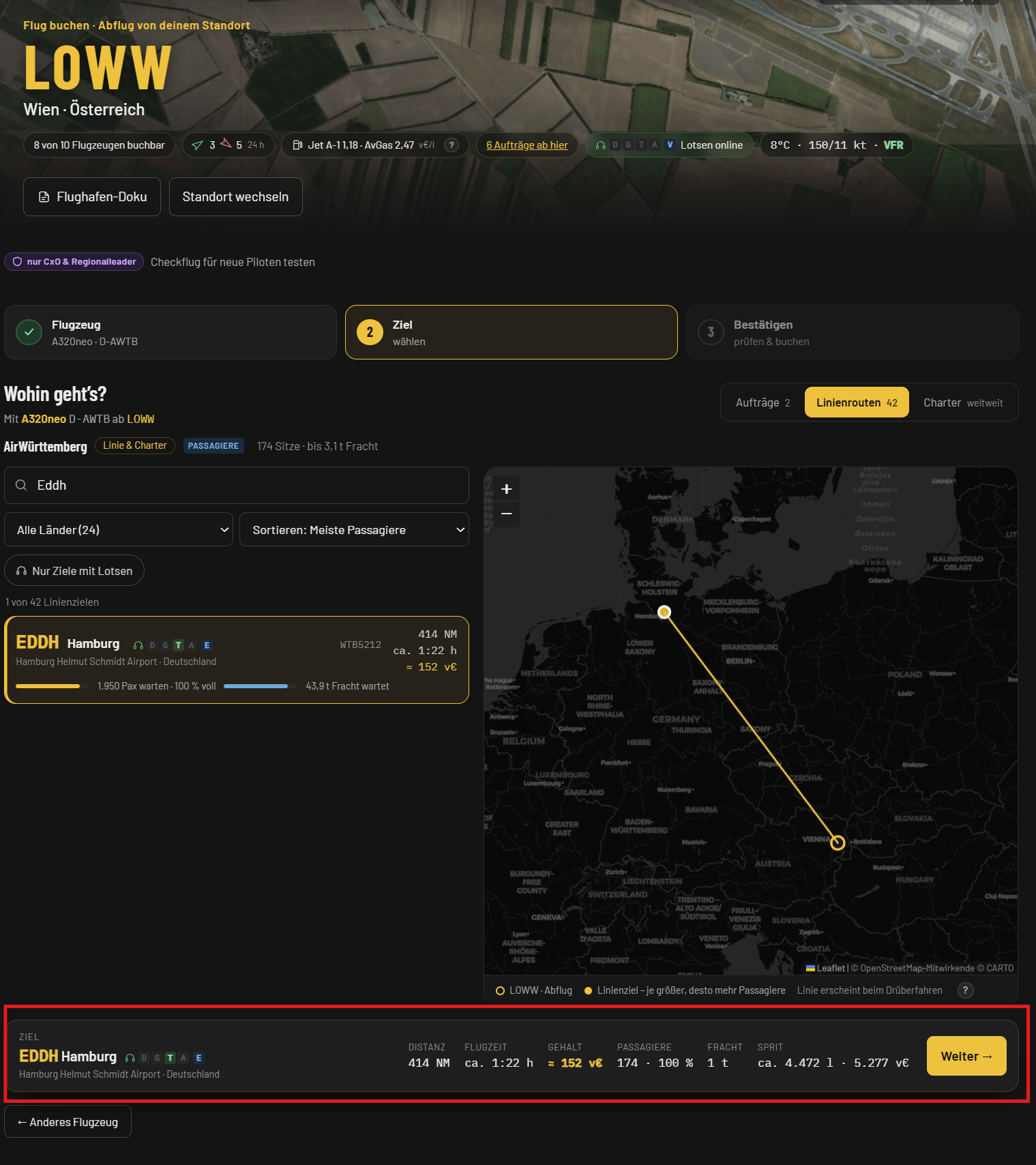Click the VFR weather chip
The width and height of the screenshot is (1036, 1165).
837,145
